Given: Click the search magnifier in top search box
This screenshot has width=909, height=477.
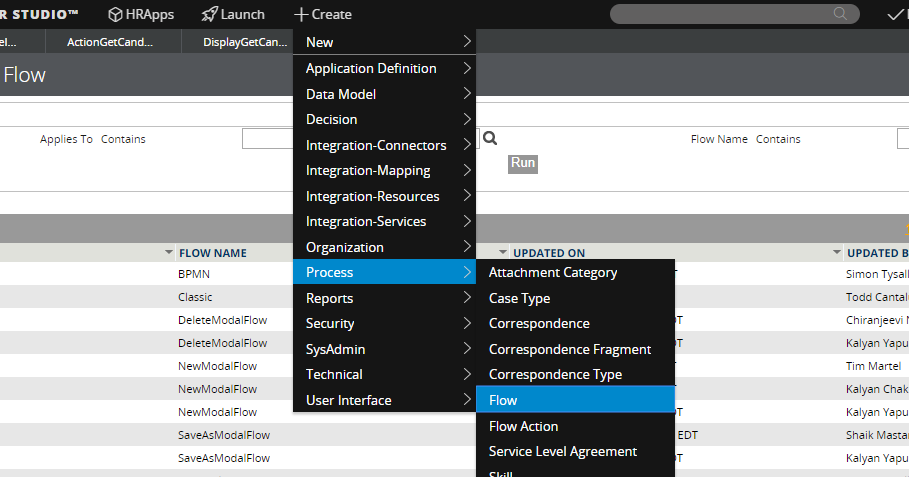Looking at the screenshot, I should (840, 13).
